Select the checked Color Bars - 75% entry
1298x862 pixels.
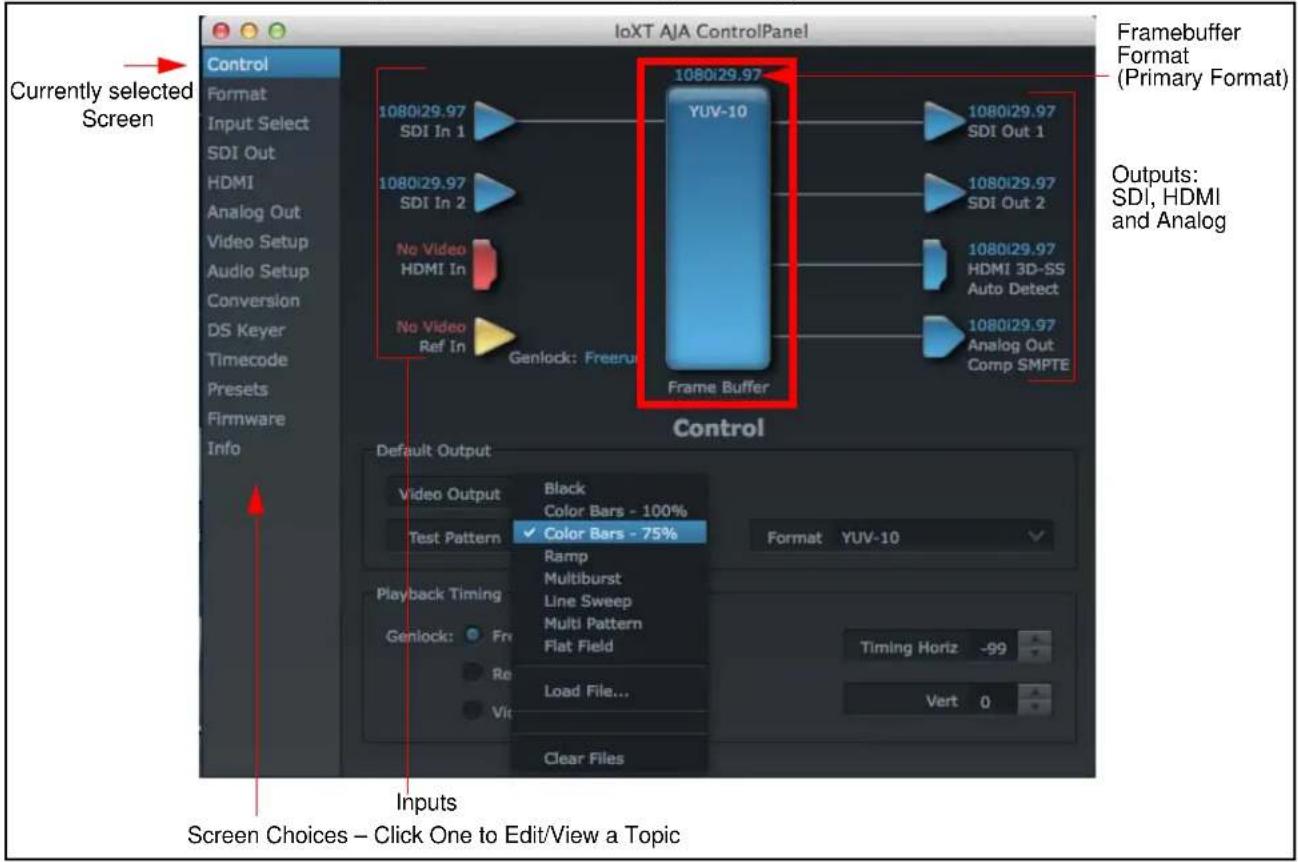pyautogui.click(x=609, y=534)
